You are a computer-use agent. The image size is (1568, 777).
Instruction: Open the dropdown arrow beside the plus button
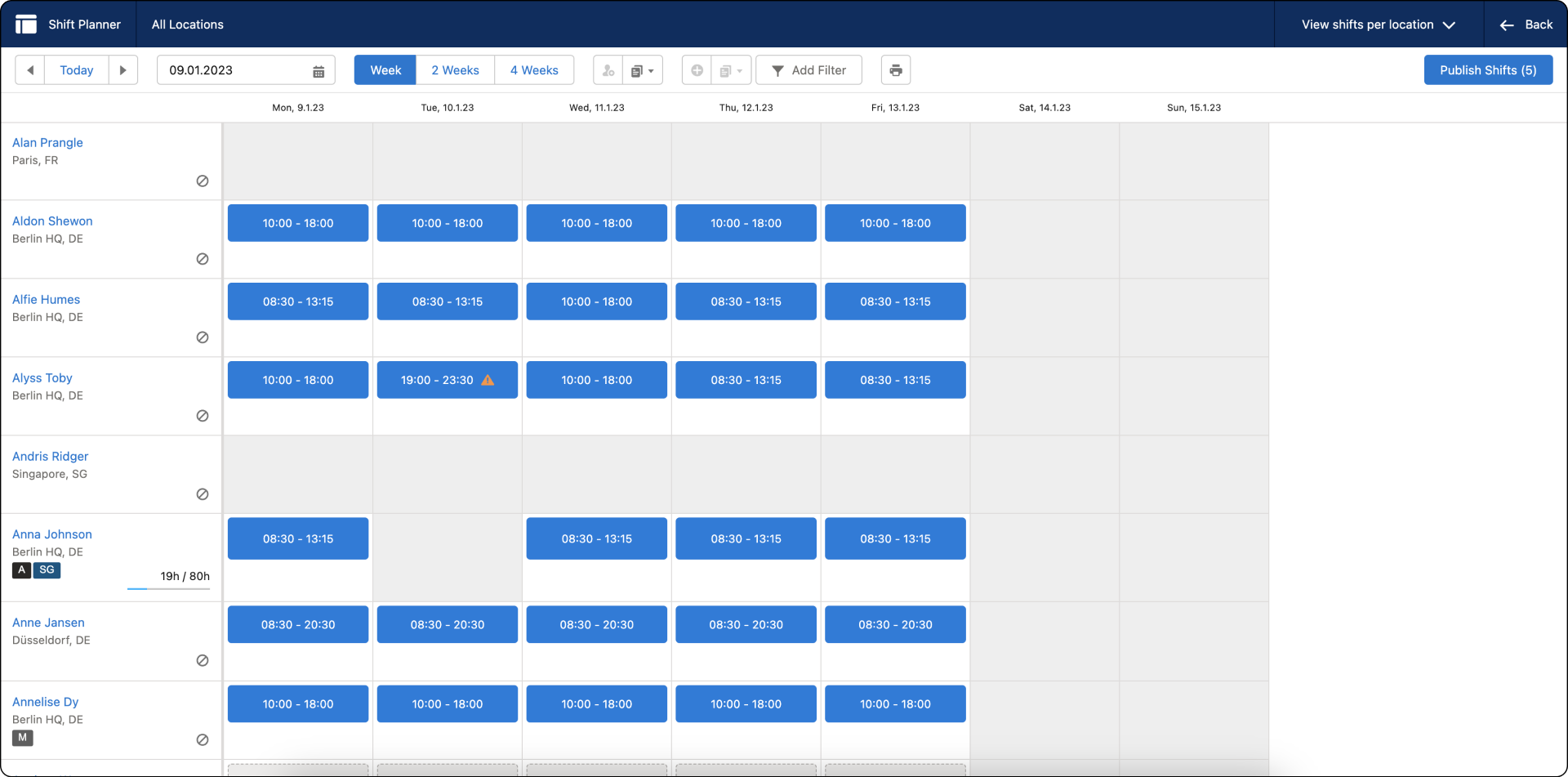[741, 70]
